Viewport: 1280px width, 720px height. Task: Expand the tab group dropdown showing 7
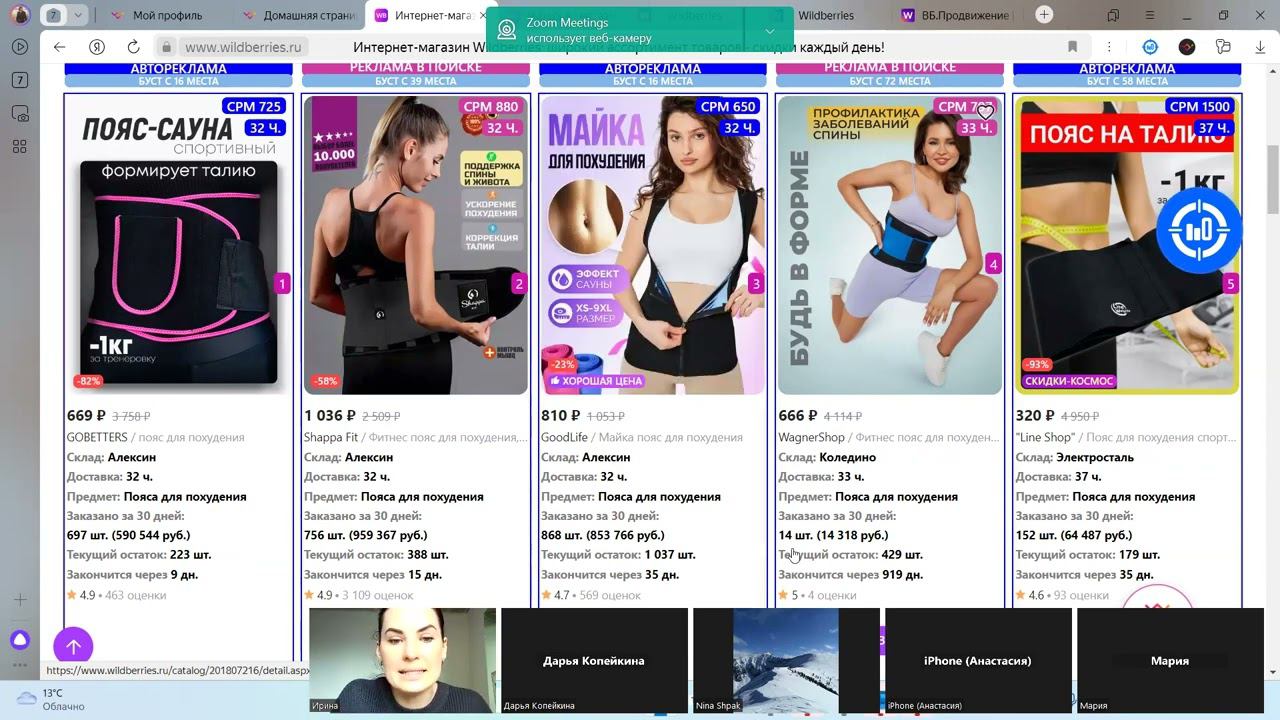(78, 15)
